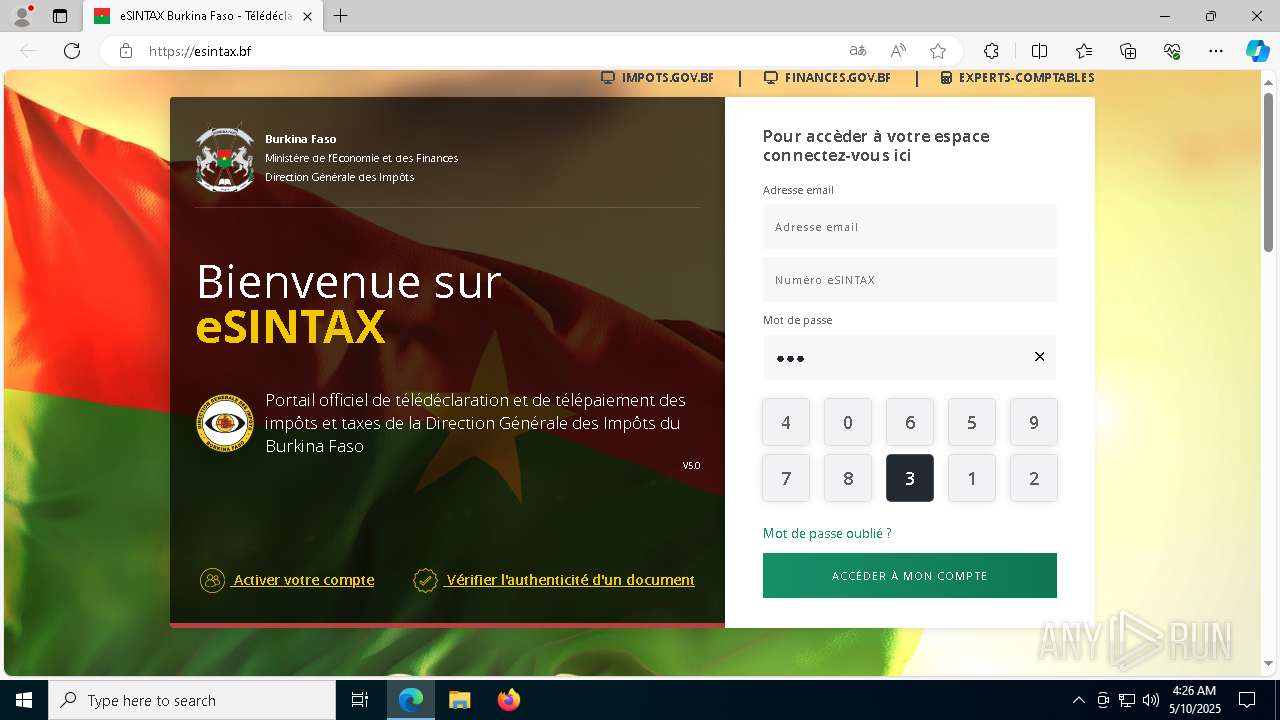Click the Activer votre compte user icon

pos(212,580)
